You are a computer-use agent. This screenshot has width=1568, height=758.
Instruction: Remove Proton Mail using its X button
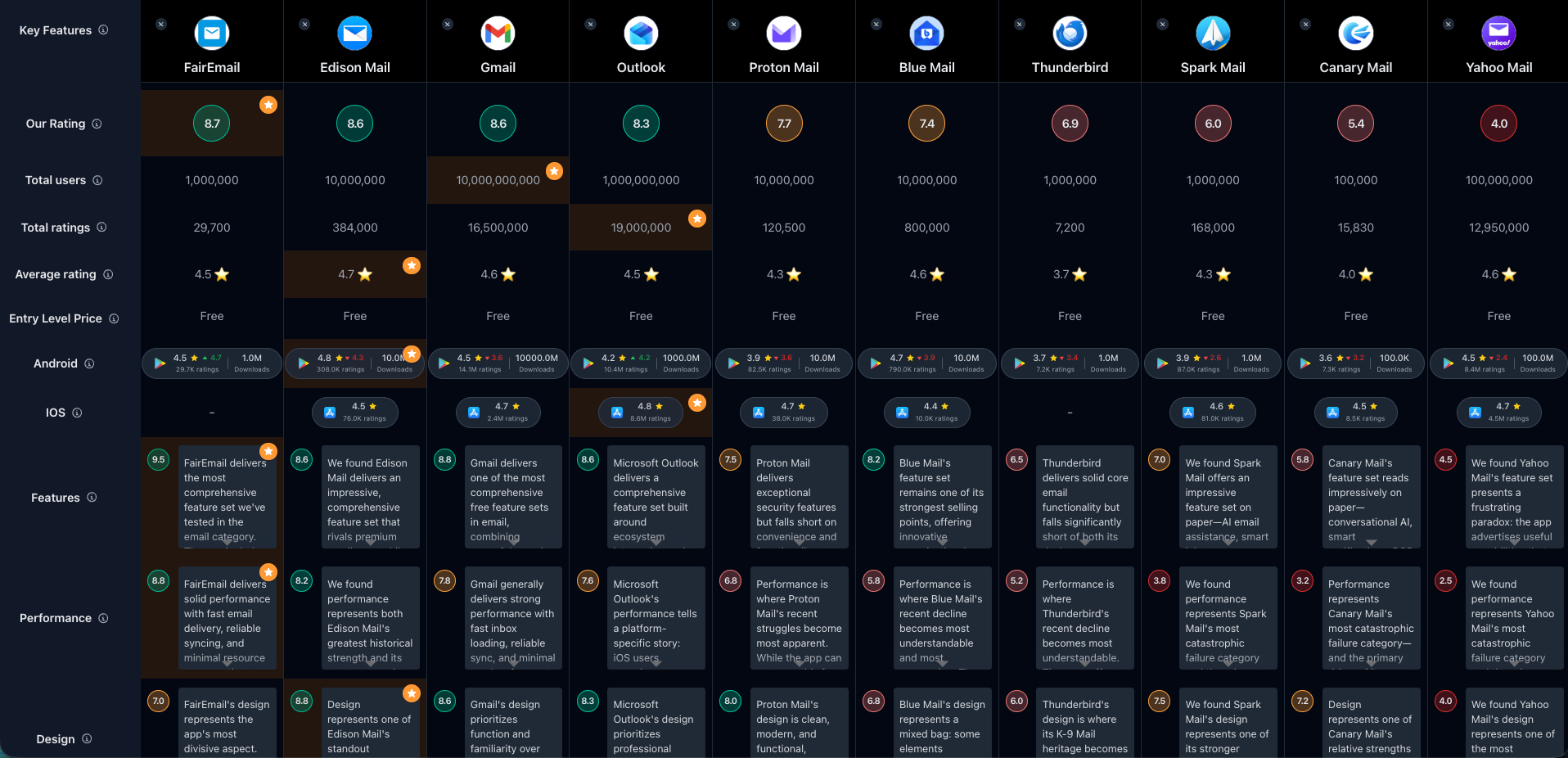(x=733, y=25)
